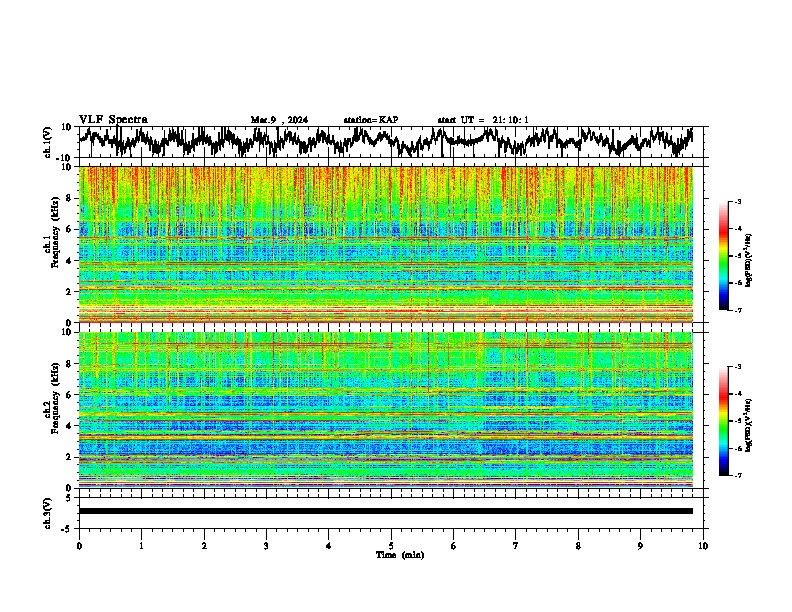Screen dimensions: 792x612
Task: Click the ch.2 color scale bar
Action: (724, 421)
